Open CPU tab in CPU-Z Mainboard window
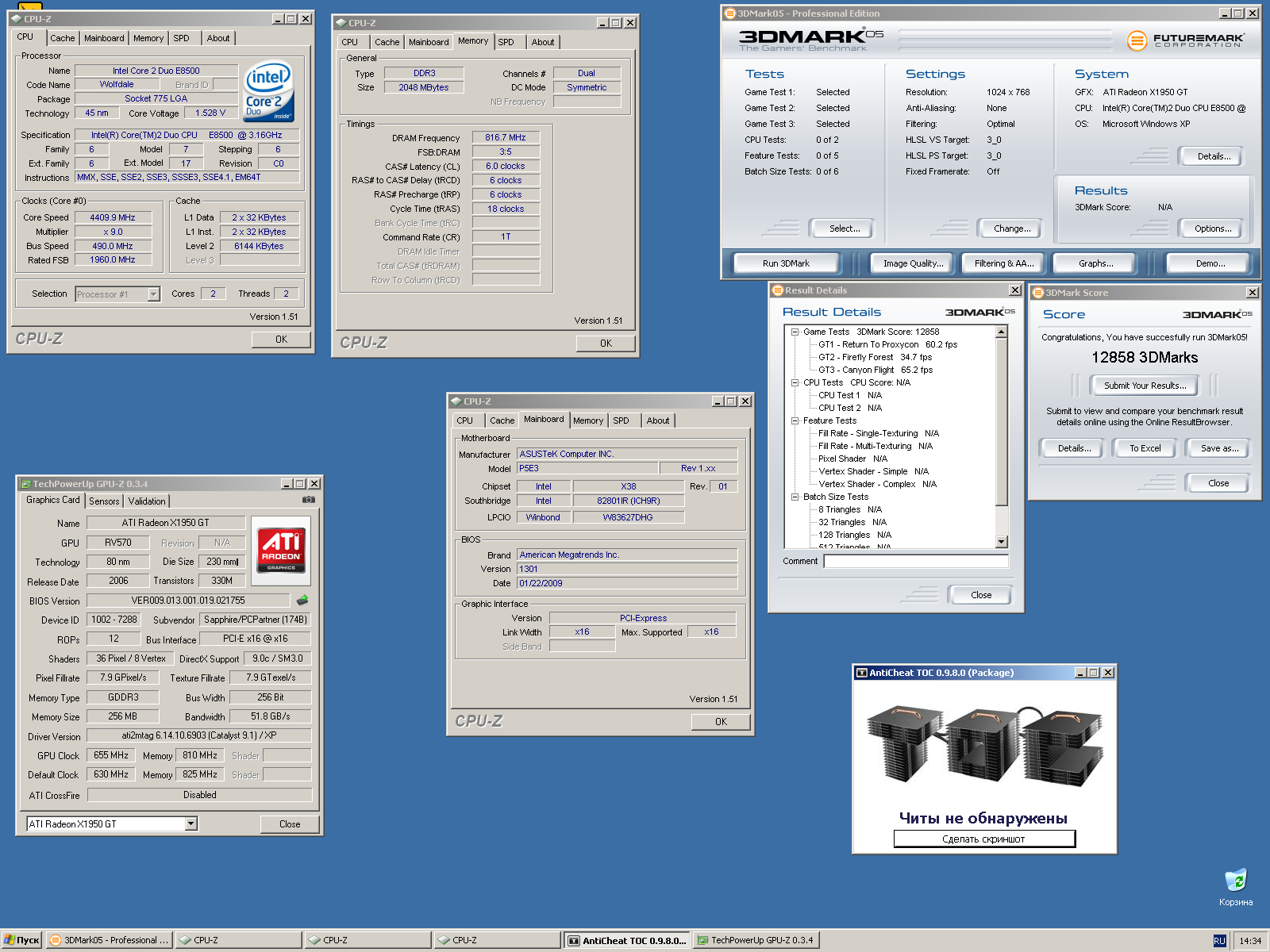Image resolution: width=1270 pixels, height=952 pixels. pos(465,420)
